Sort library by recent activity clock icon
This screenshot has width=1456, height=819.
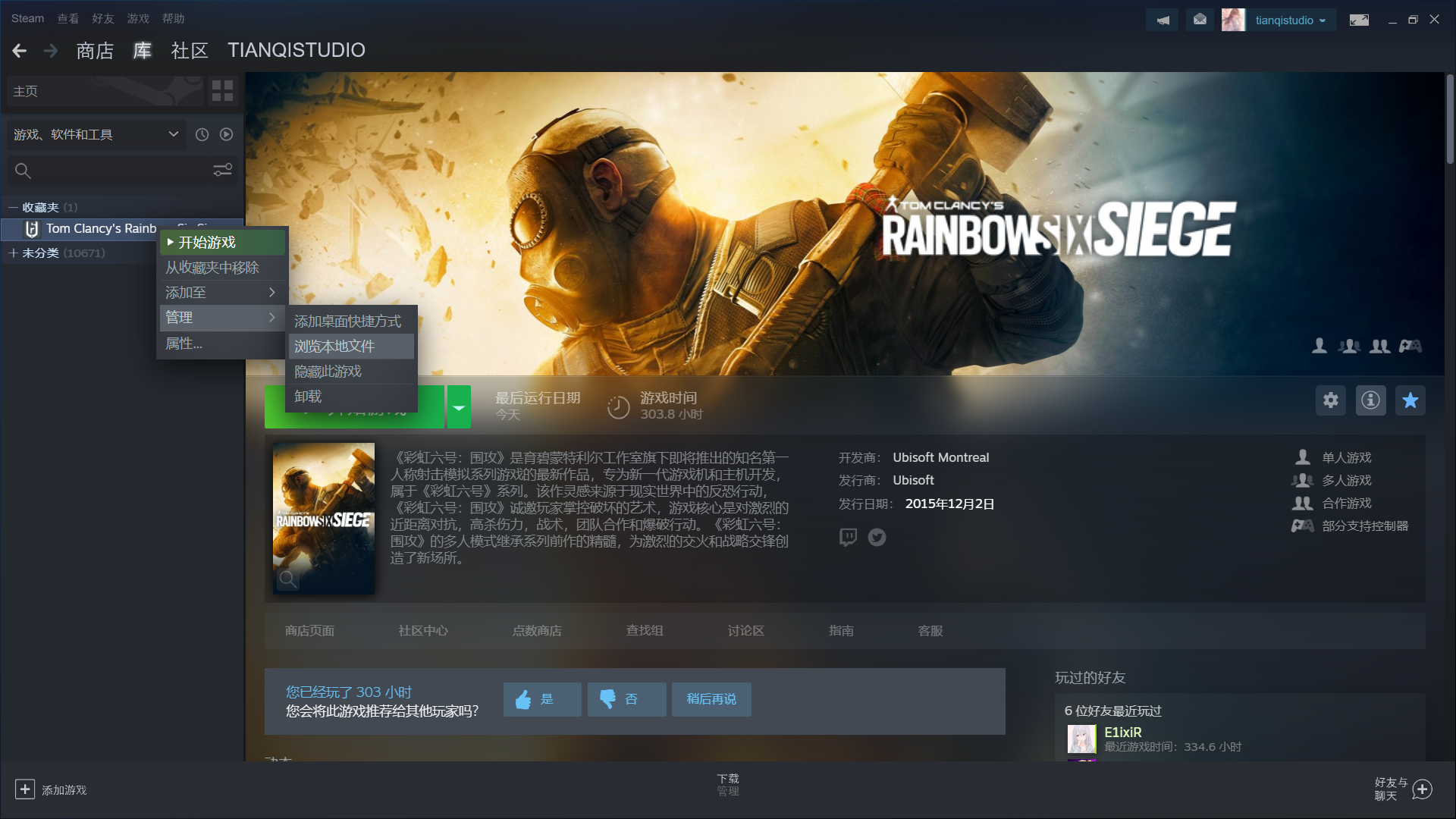(x=202, y=134)
